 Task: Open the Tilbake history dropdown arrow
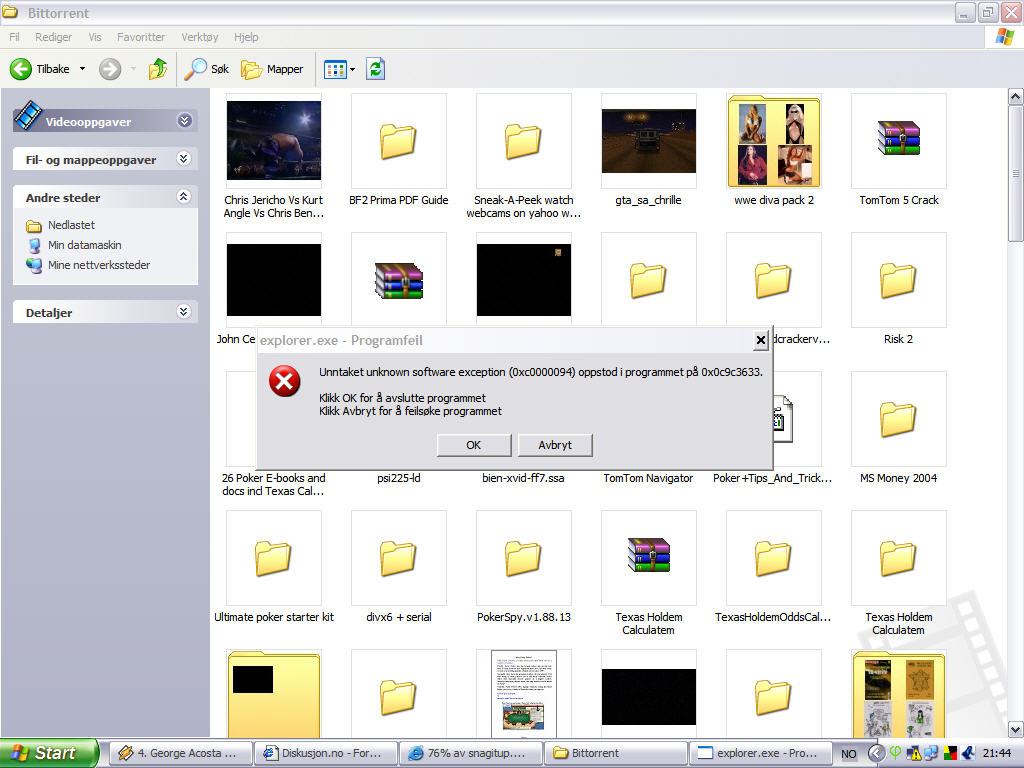pyautogui.click(x=82, y=69)
